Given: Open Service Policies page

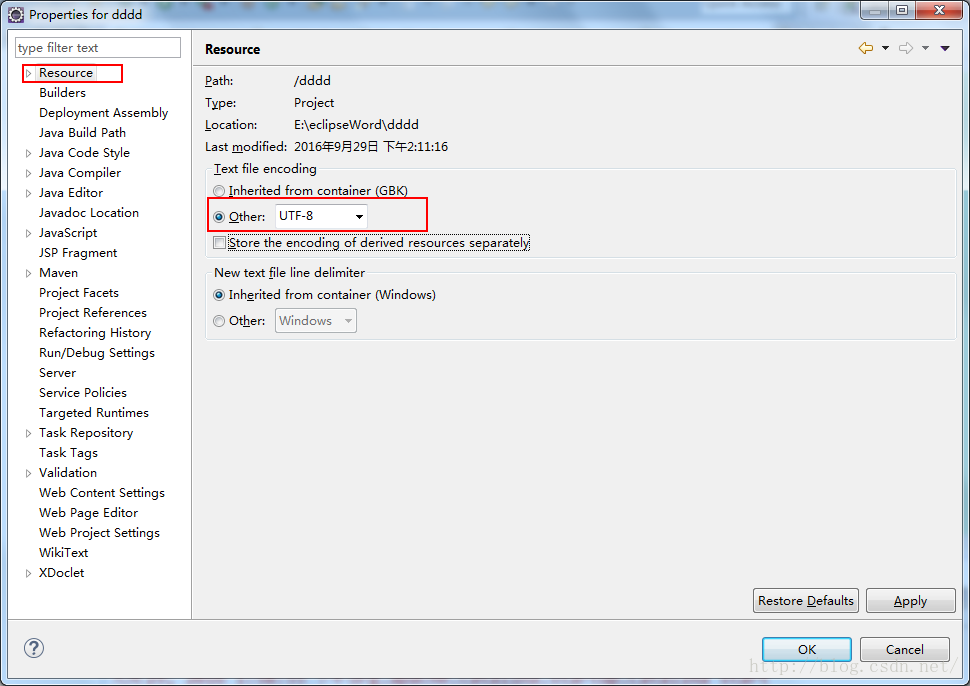Looking at the screenshot, I should [83, 392].
